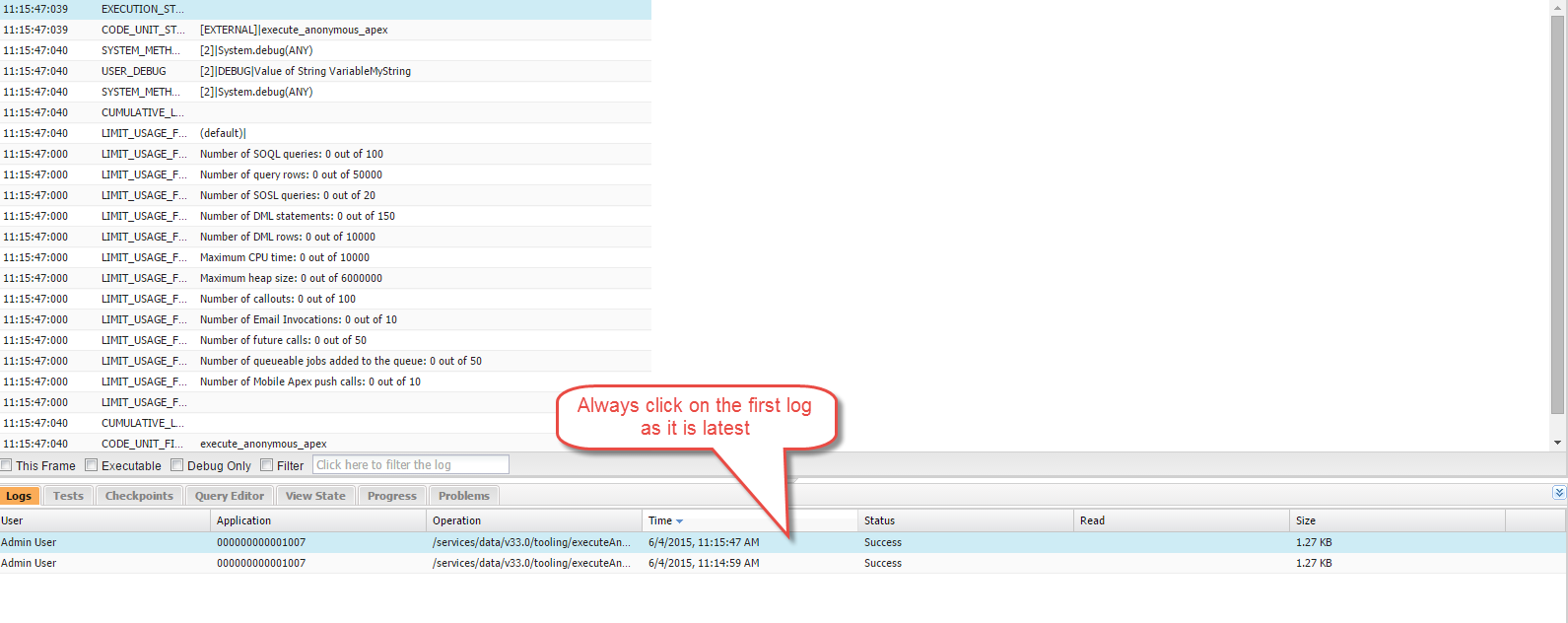Tick the Filter checkbox
Screen dimensions: 1568x623
pyautogui.click(x=266, y=465)
